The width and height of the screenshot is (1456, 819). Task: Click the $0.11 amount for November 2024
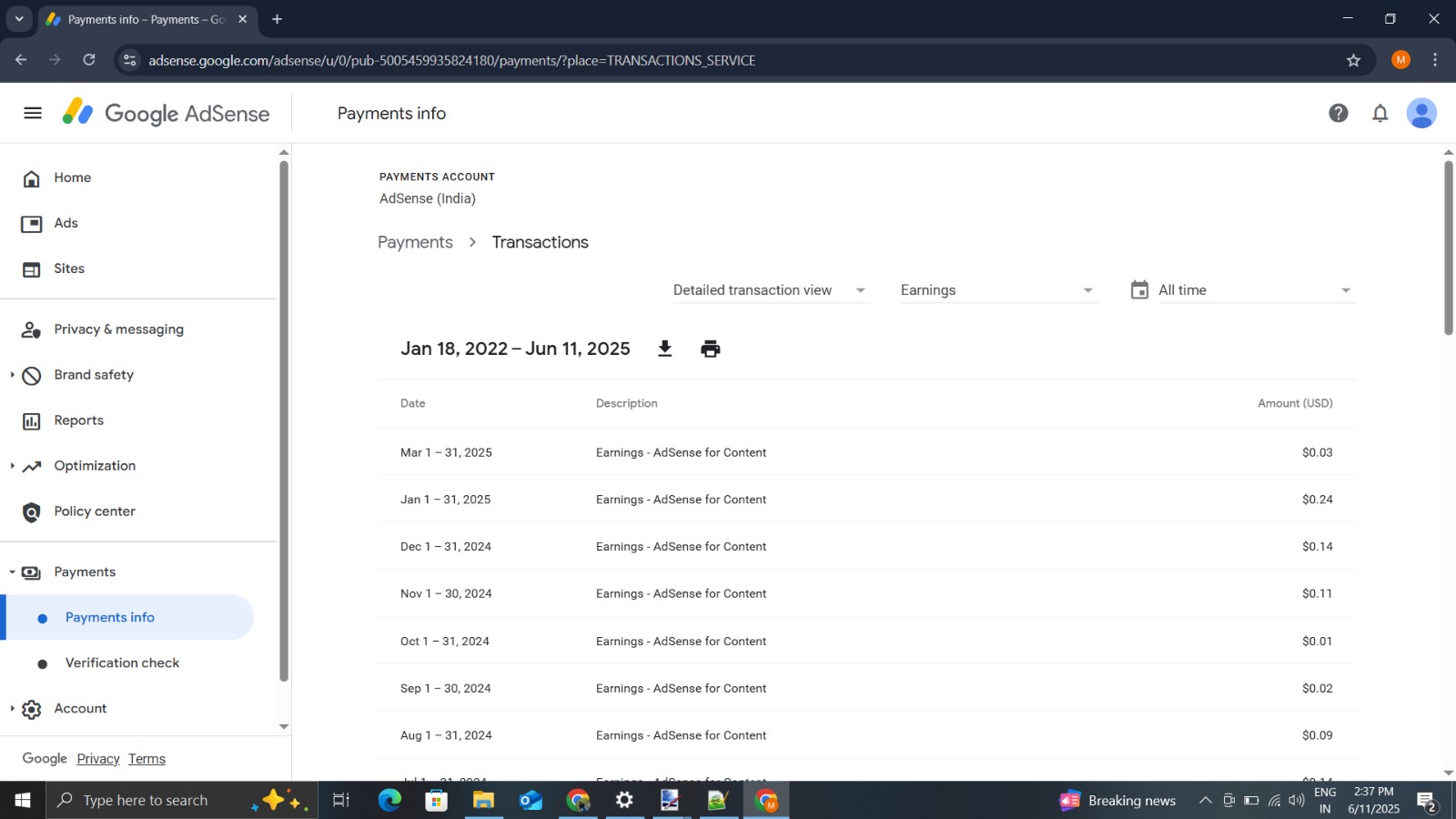(1317, 593)
